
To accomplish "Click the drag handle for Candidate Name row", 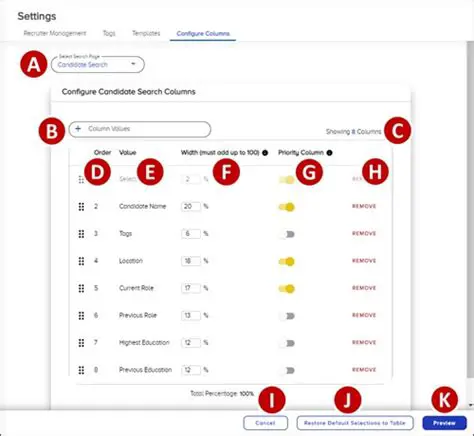I will (81, 207).
